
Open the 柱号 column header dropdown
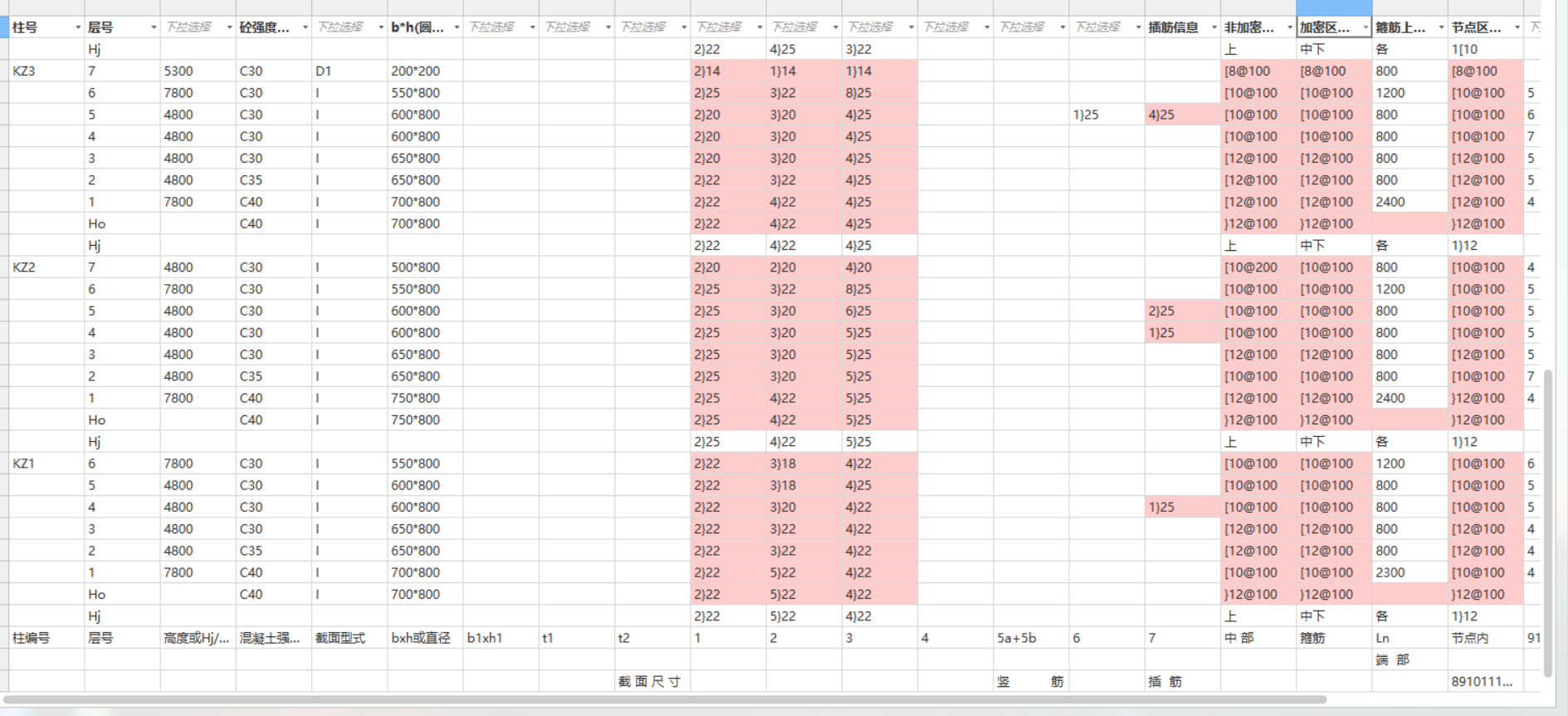78,27
